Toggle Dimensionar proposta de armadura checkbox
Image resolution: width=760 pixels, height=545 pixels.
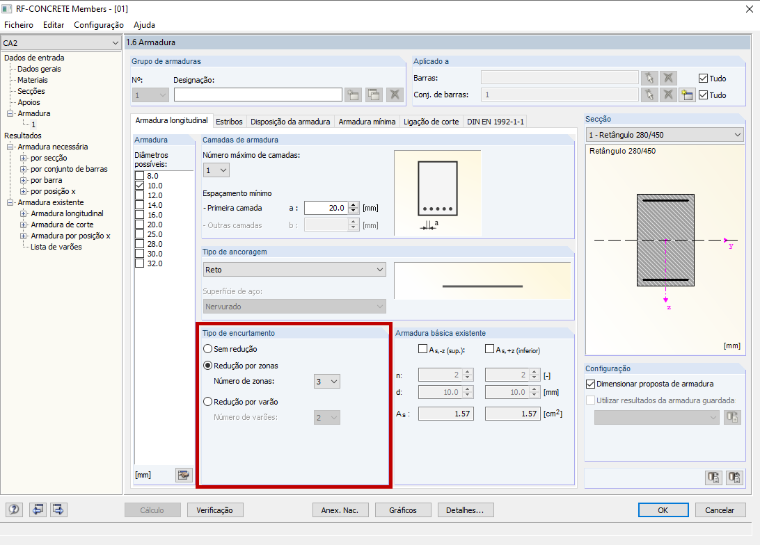click(590, 384)
